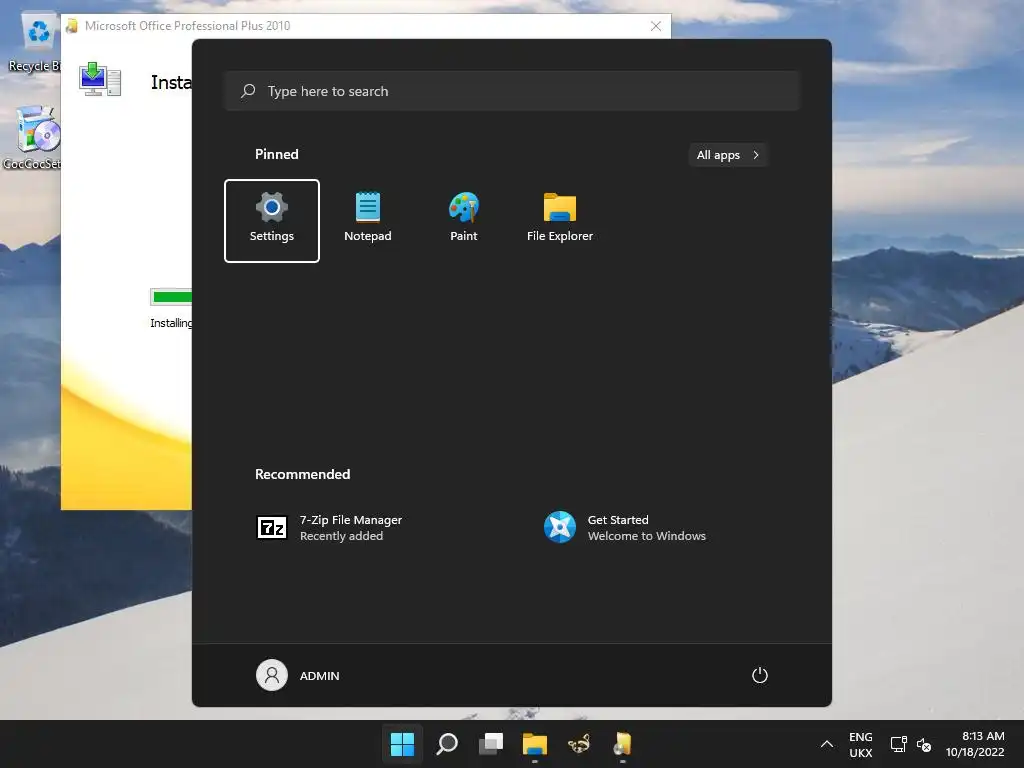Click the power button in Start menu
The image size is (1024, 768).
[x=760, y=675]
